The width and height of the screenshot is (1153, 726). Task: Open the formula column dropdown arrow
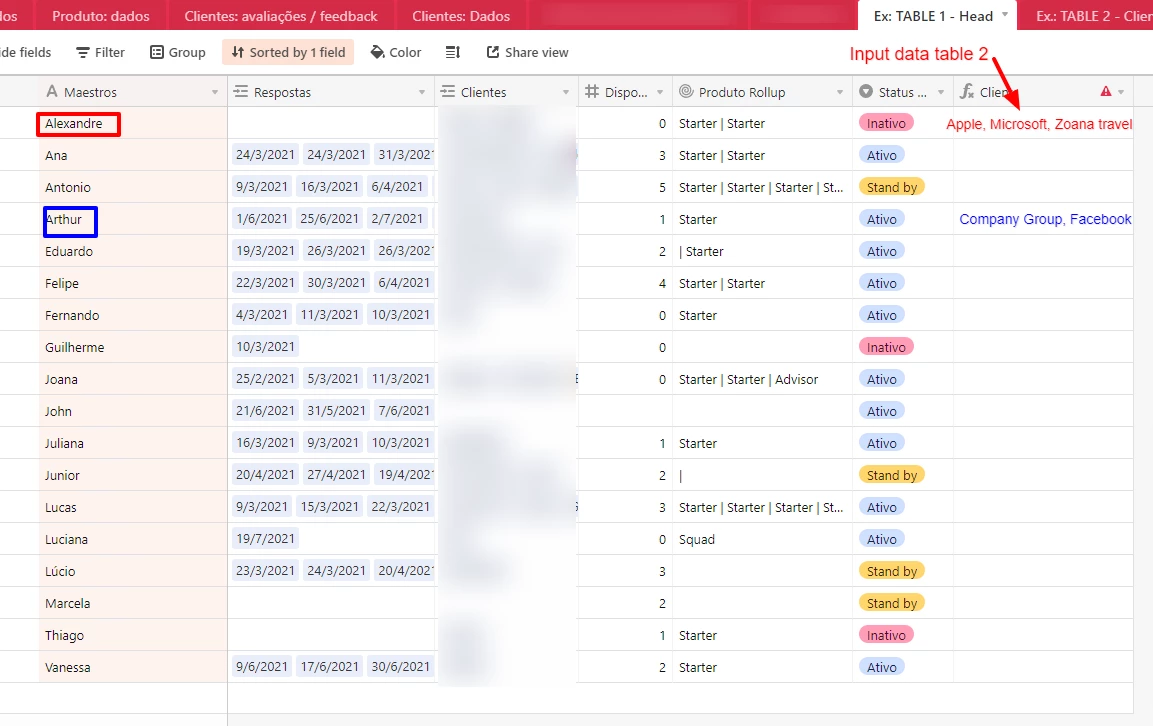coord(1121,92)
